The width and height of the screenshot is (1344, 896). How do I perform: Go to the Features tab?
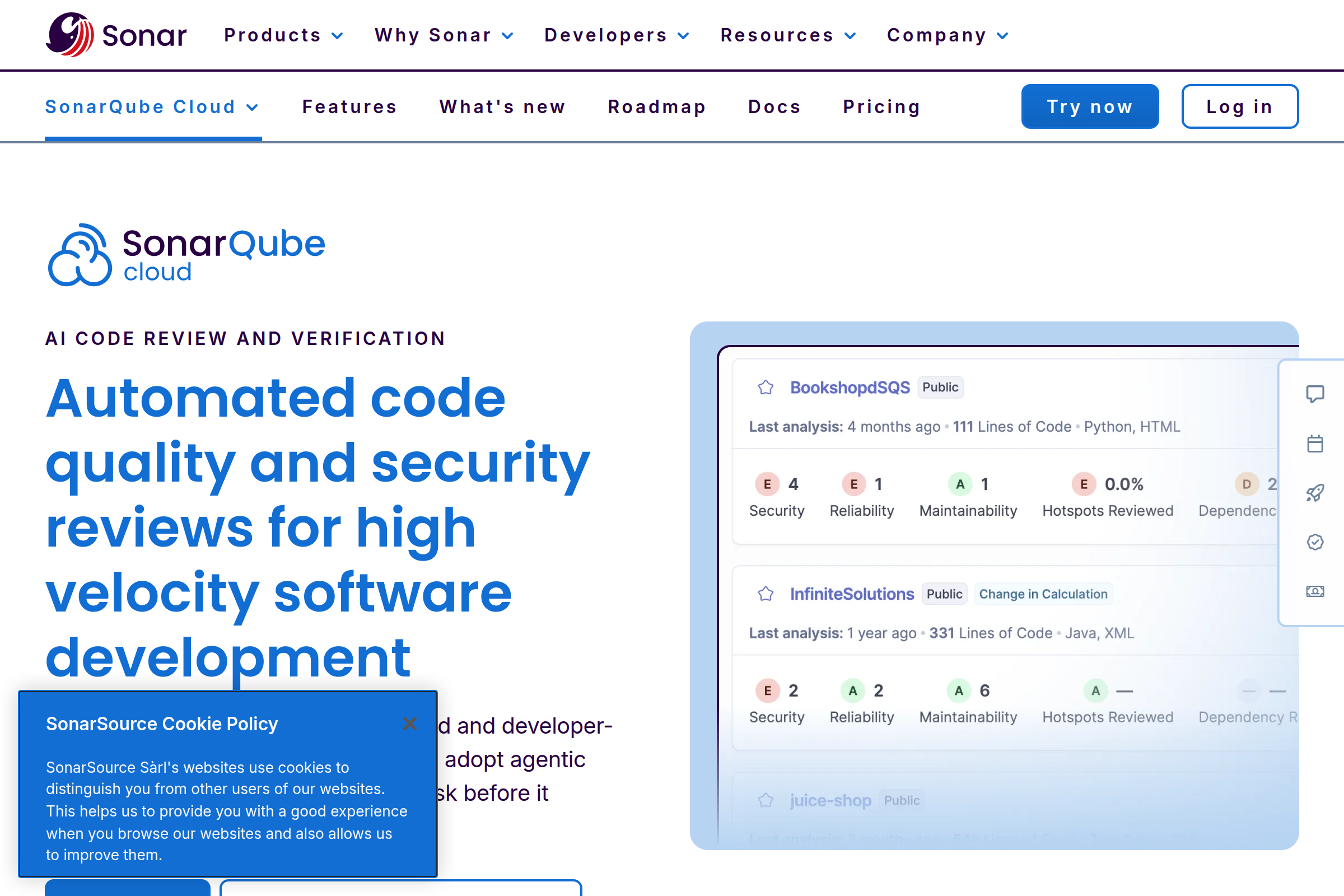[x=349, y=107]
